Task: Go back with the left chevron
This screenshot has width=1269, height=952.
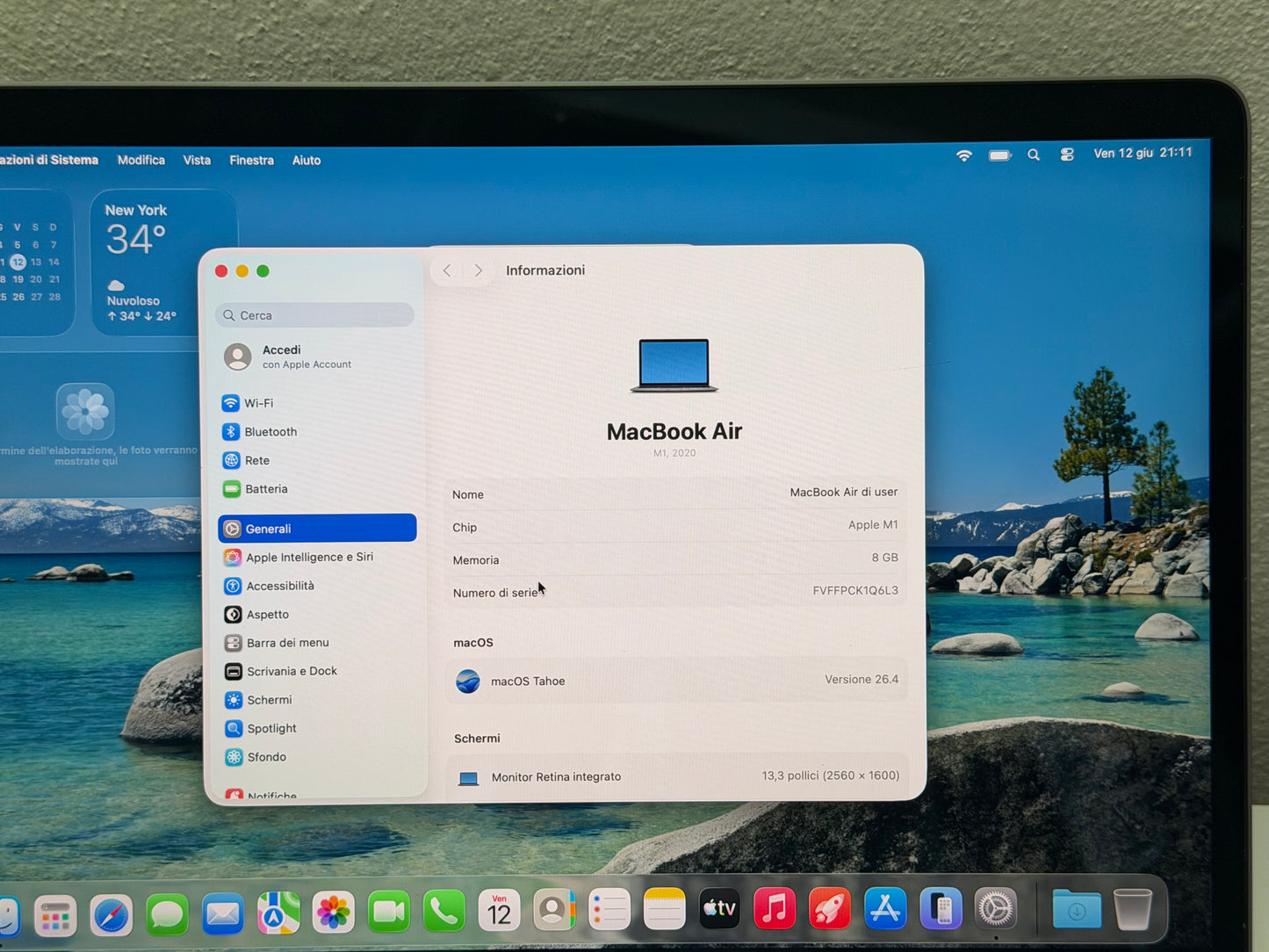Action: pos(447,270)
